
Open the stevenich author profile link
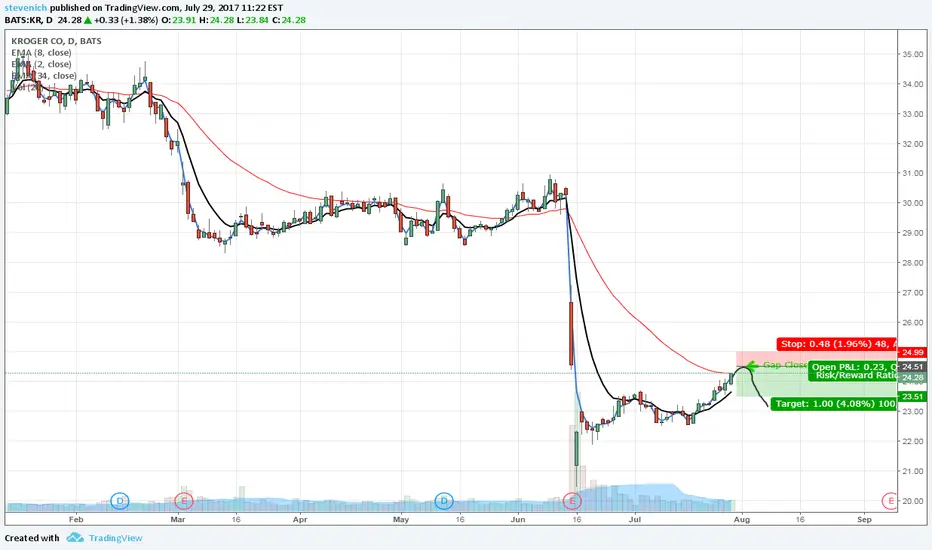point(26,8)
